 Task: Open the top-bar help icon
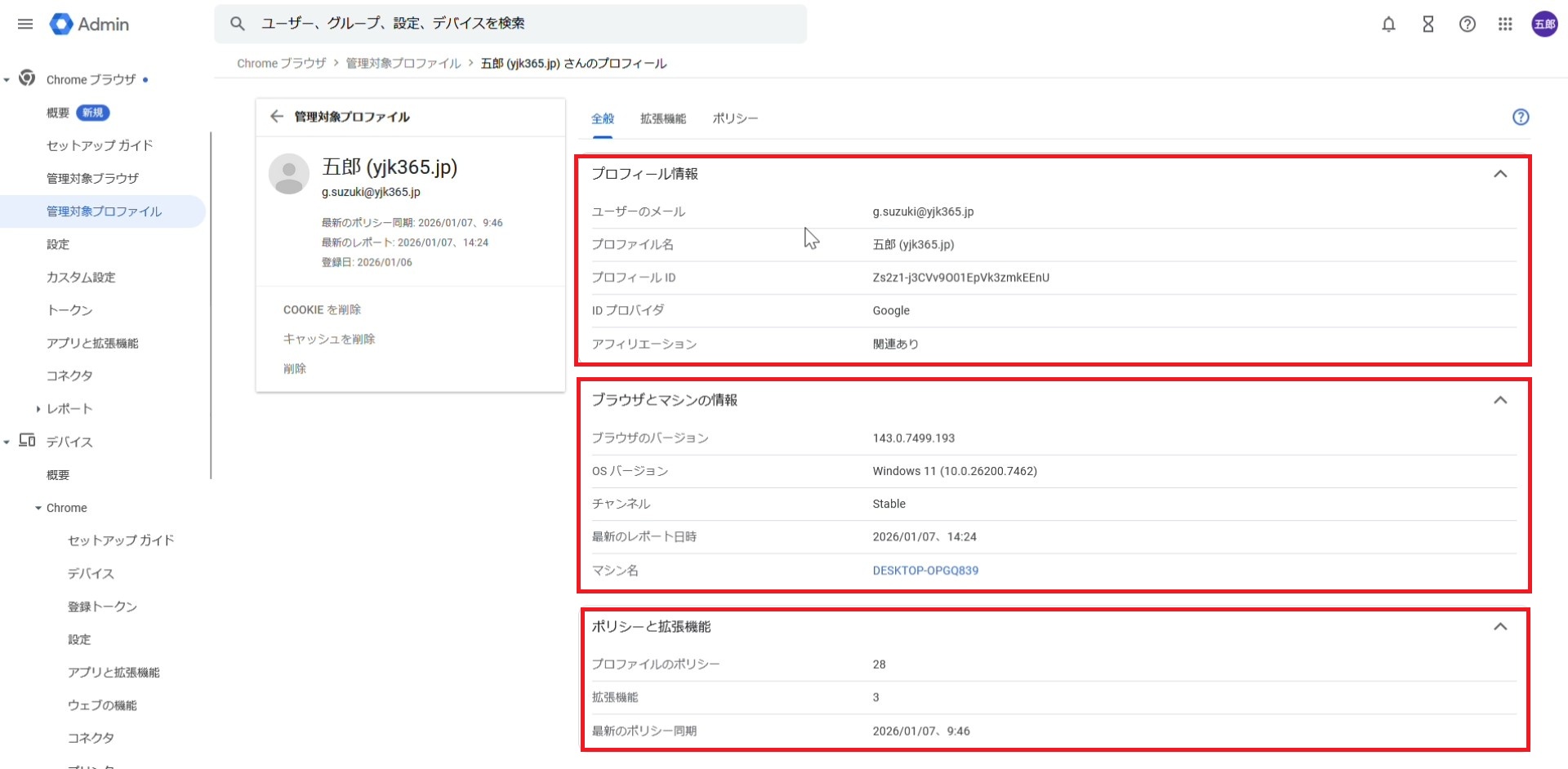(x=1467, y=24)
